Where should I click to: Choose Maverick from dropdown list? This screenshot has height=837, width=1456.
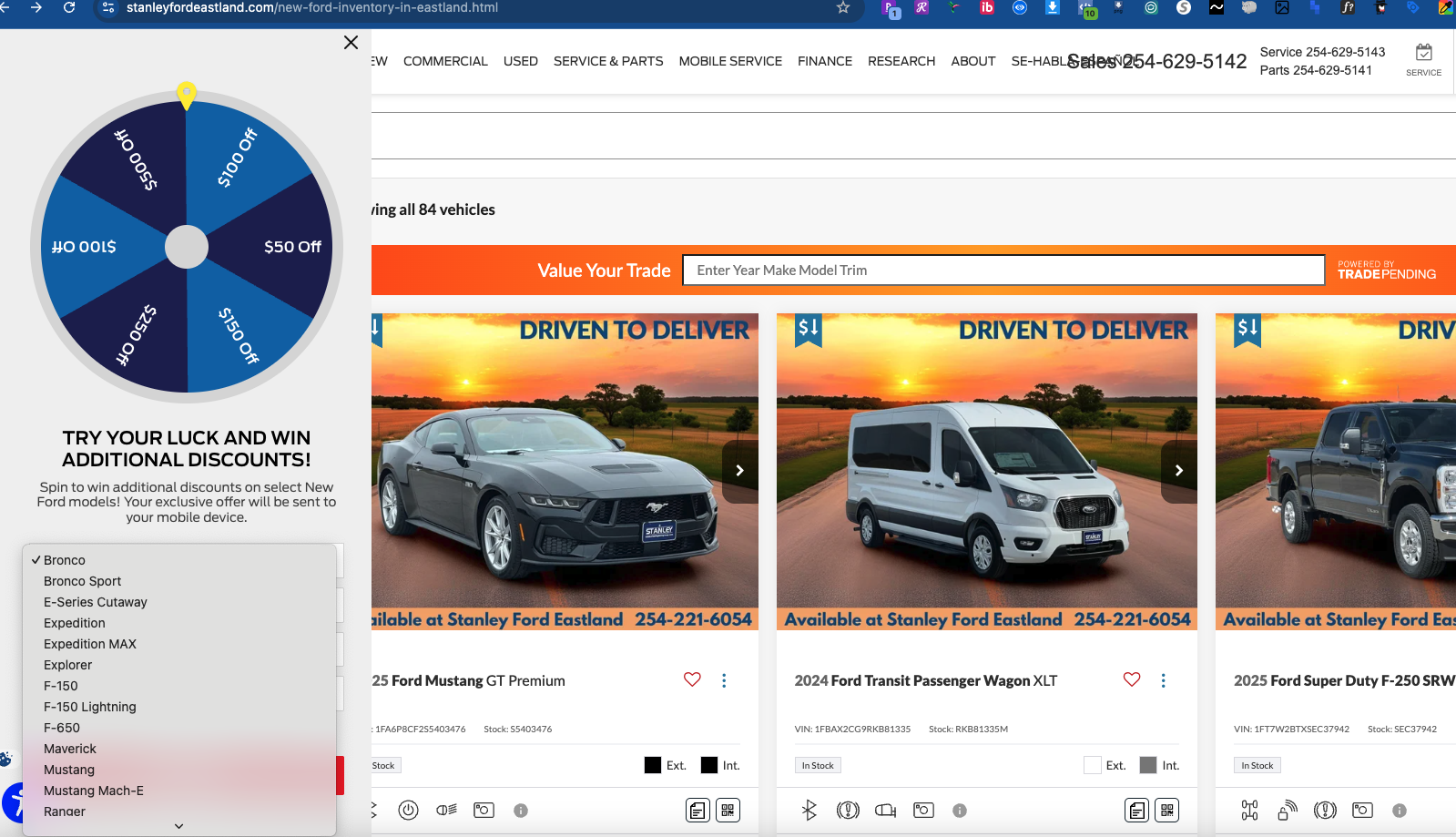[179, 749]
